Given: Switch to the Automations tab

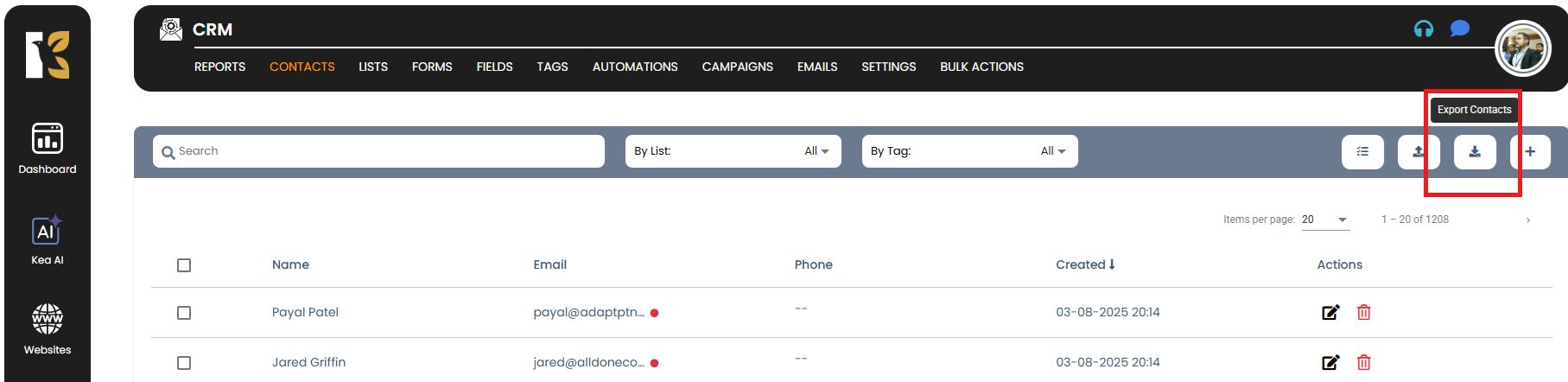Looking at the screenshot, I should click(635, 67).
